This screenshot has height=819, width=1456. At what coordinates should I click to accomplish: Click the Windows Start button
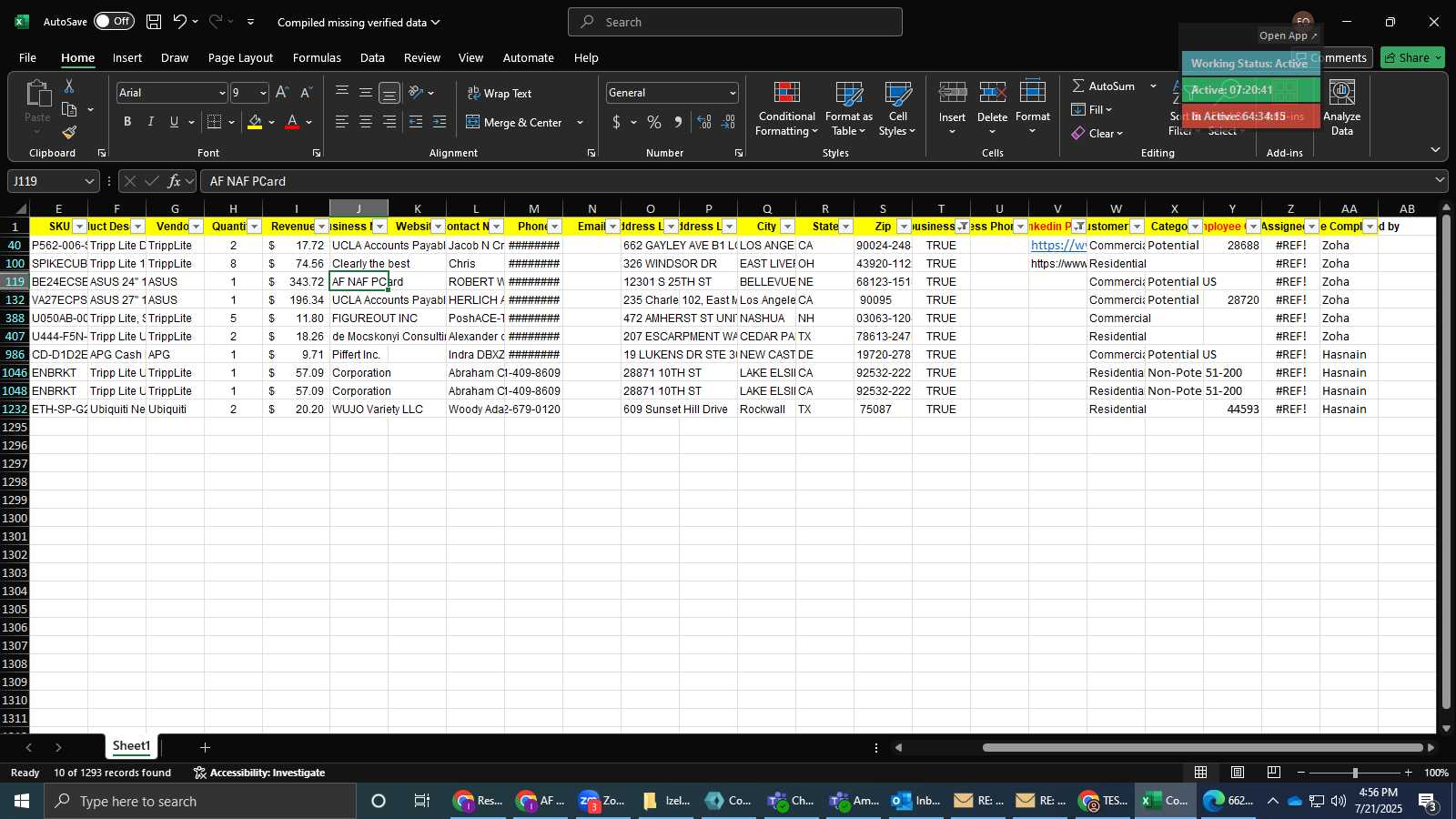(22, 801)
